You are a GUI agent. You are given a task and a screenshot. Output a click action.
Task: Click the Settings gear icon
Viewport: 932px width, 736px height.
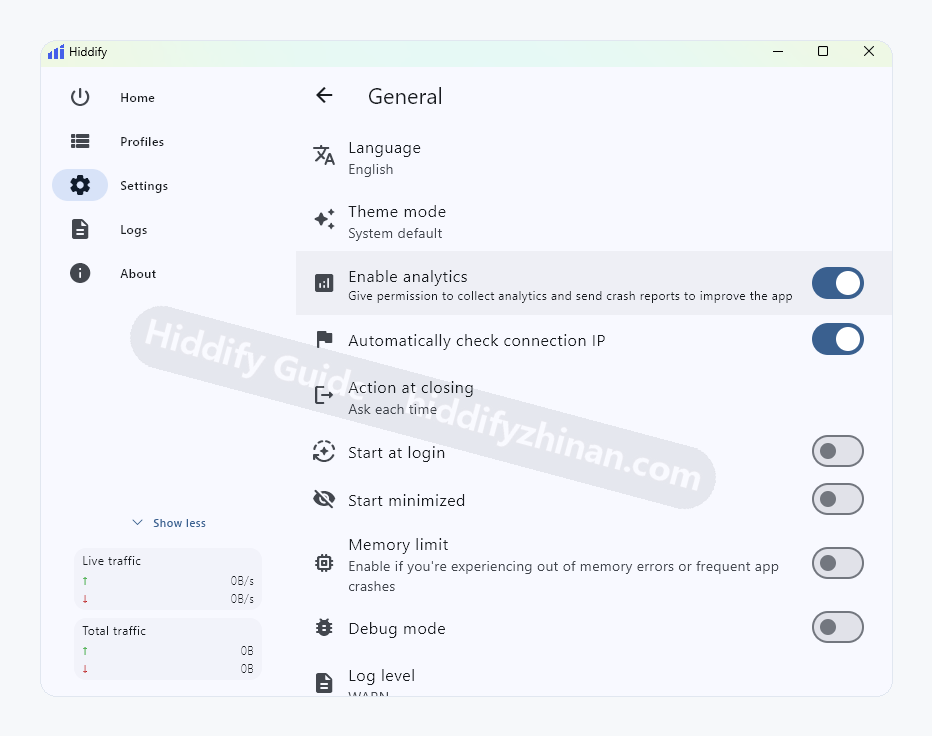pyautogui.click(x=80, y=185)
